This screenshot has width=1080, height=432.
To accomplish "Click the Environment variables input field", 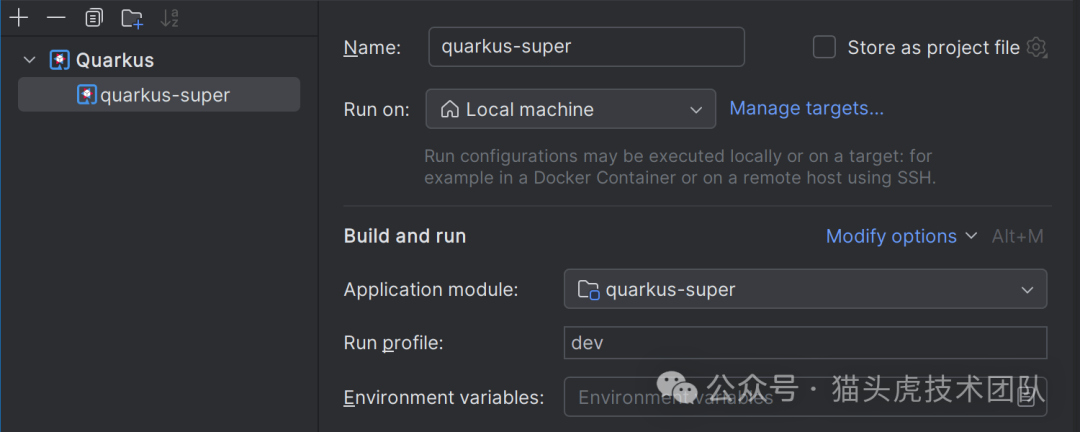I will point(780,397).
